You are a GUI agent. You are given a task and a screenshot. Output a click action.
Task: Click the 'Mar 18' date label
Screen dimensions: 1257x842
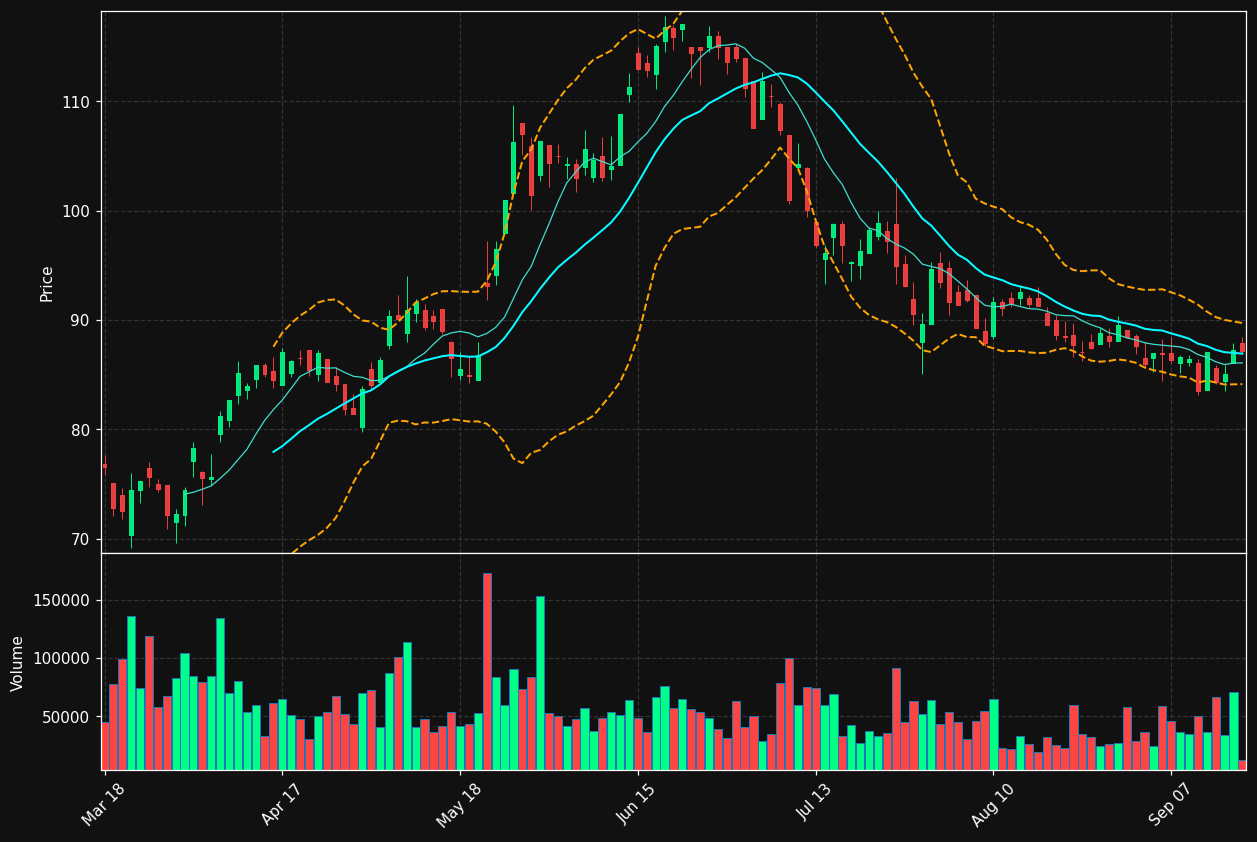[x=104, y=802]
